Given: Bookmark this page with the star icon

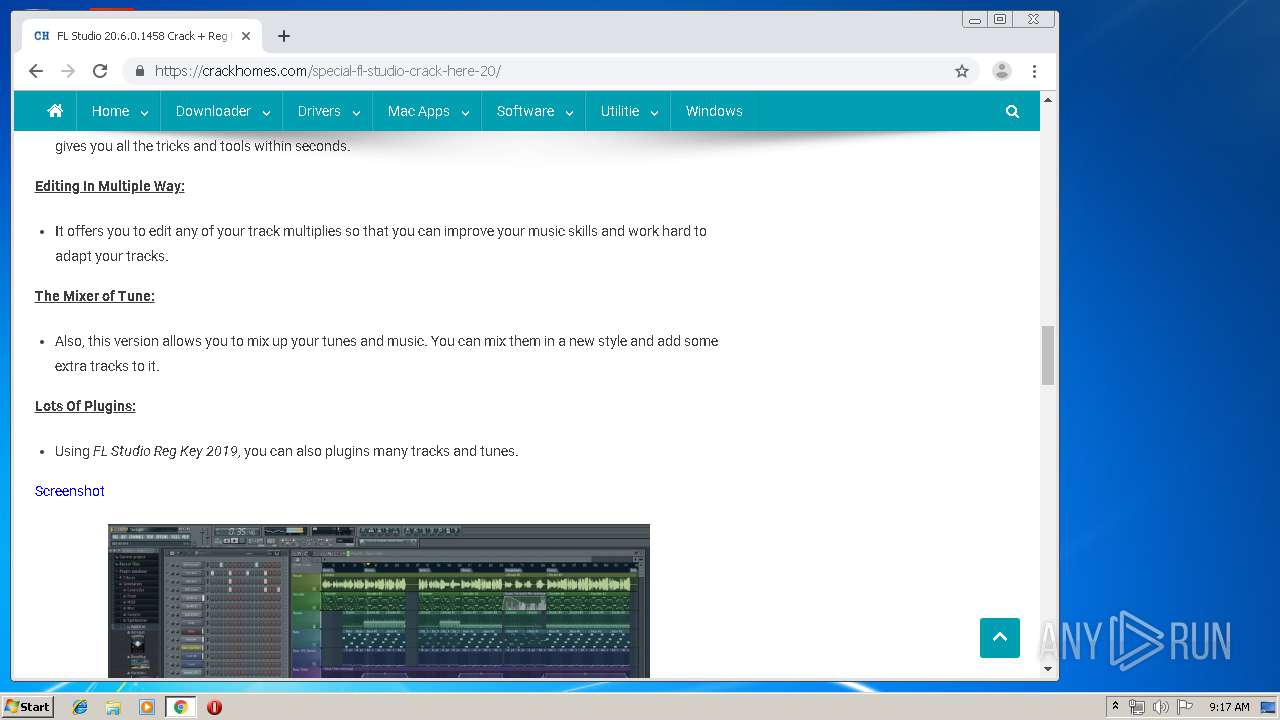Looking at the screenshot, I should click(962, 71).
